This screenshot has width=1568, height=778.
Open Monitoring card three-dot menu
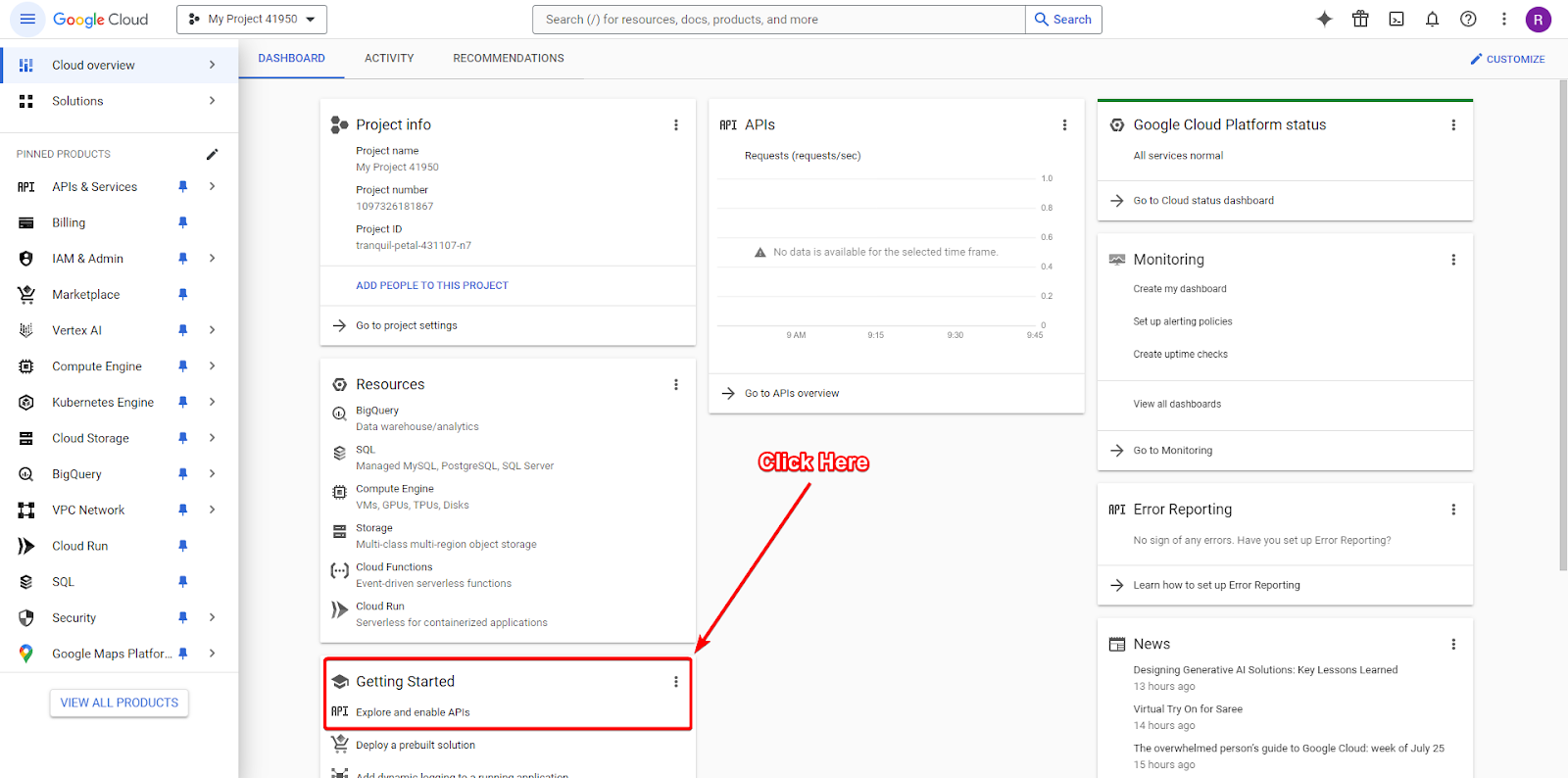1453,260
